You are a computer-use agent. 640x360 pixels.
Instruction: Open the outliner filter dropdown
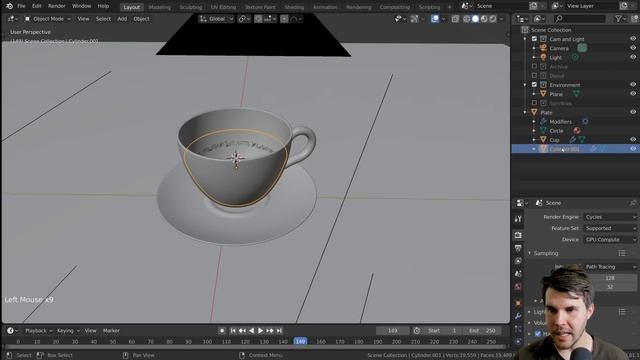[x=620, y=18]
